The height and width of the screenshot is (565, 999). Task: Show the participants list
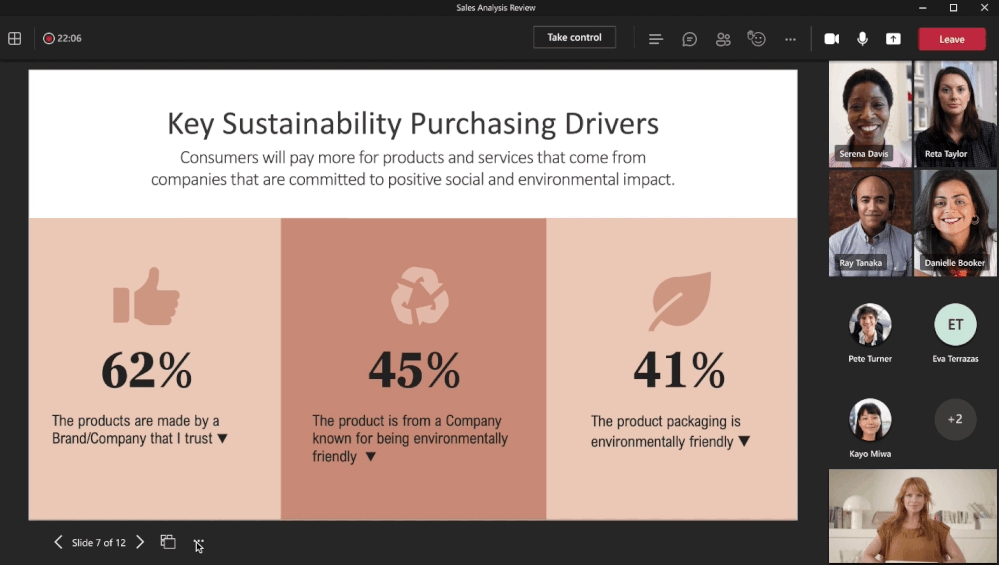pos(723,39)
